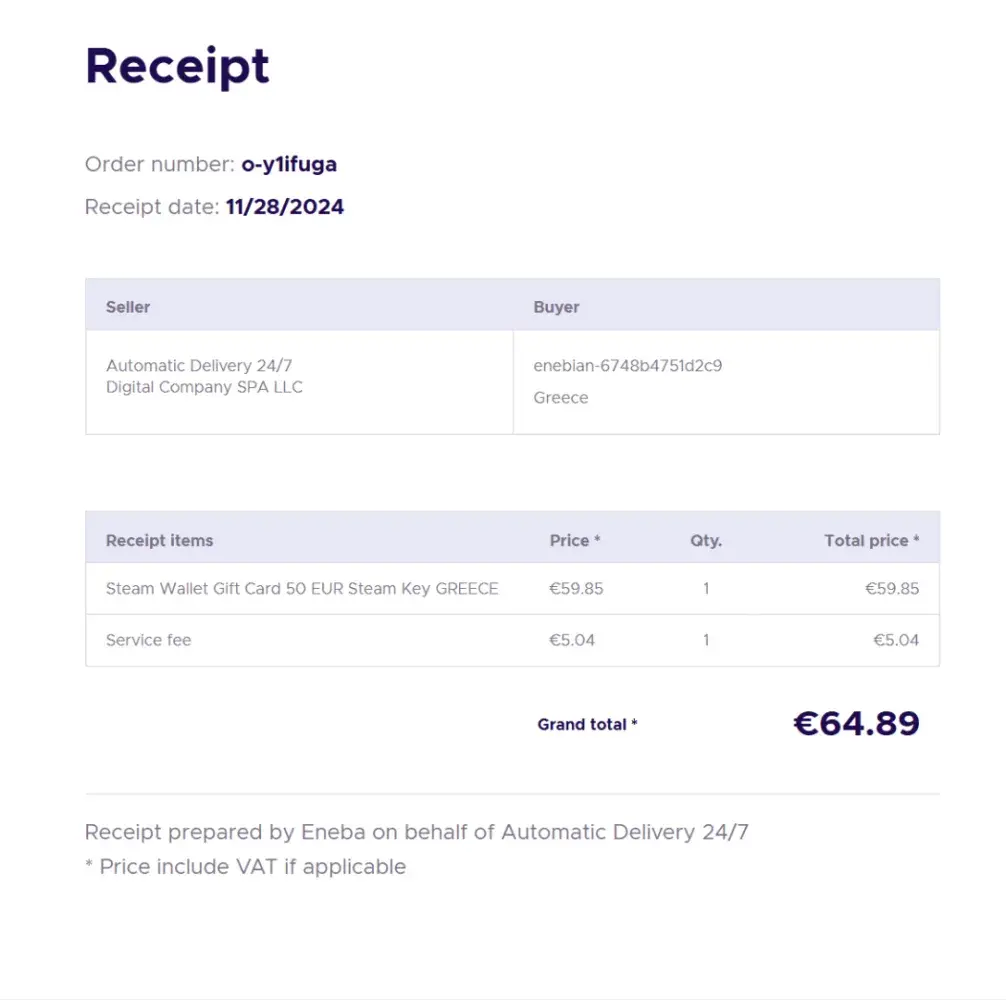This screenshot has height=1000, width=1006.
Task: Click the Service fee total price €5.04
Action: pos(896,640)
